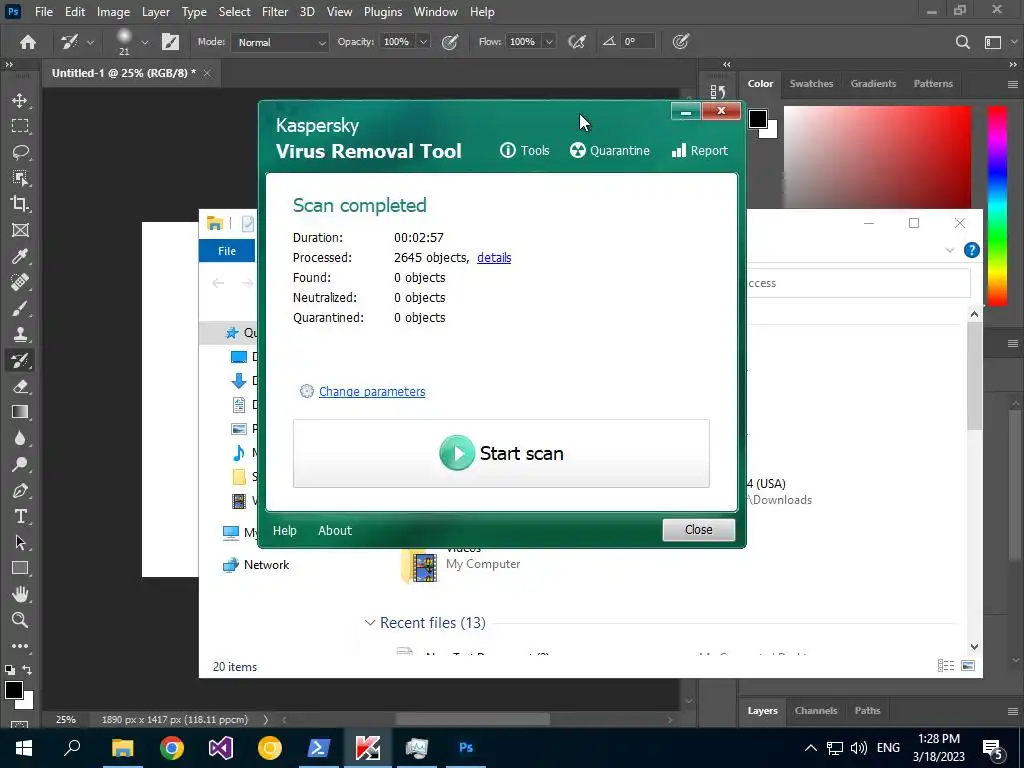This screenshot has width=1024, height=768.
Task: Pick a hue on the vertical hue slider
Action: tap(997, 206)
